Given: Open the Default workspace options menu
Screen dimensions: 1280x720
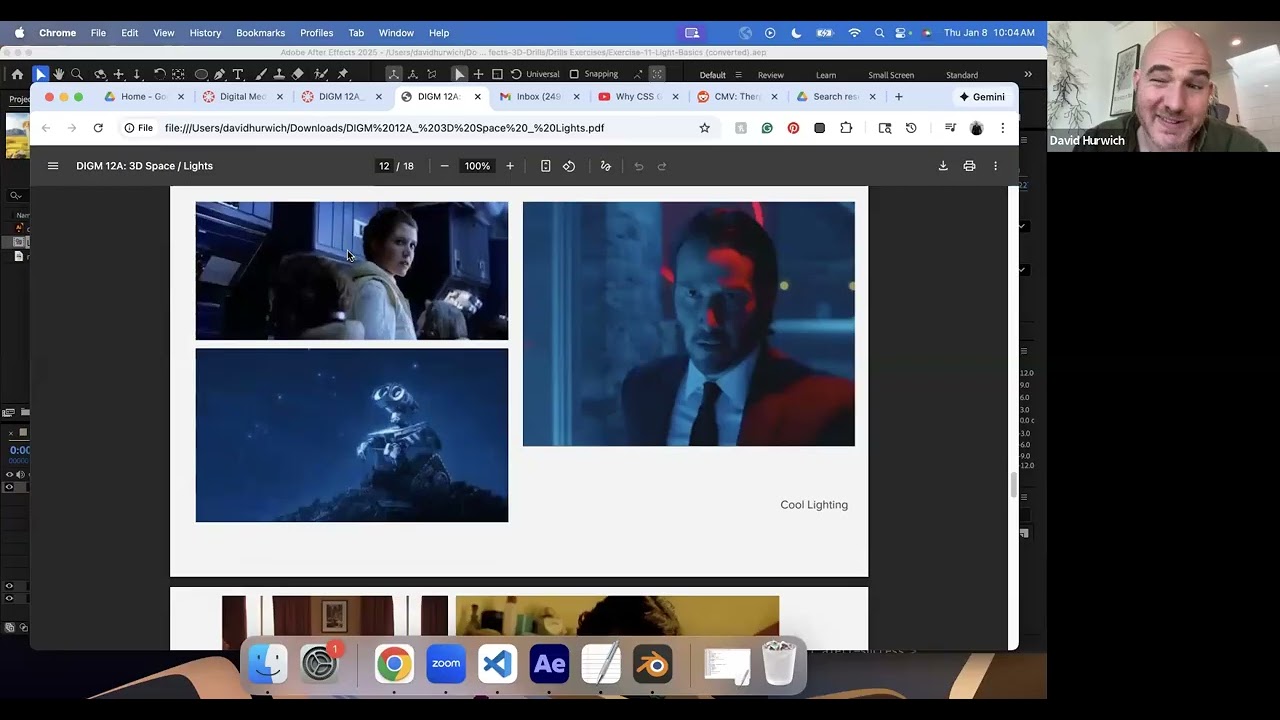Looking at the screenshot, I should tap(738, 75).
